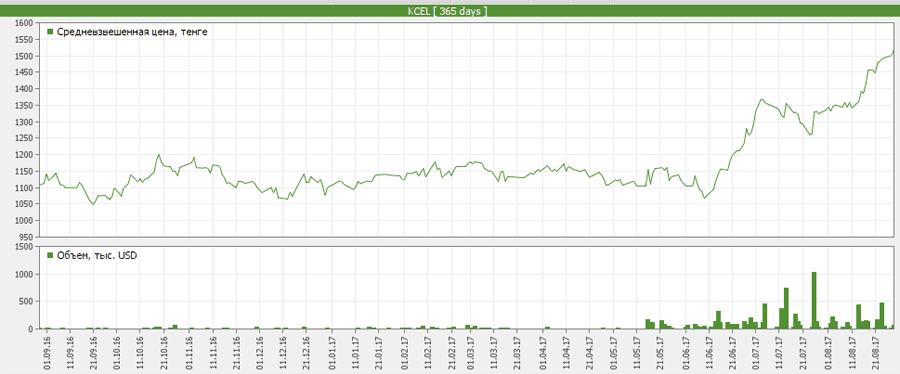
Task: Click the 1450 price axis label
Action: (x=25, y=72)
